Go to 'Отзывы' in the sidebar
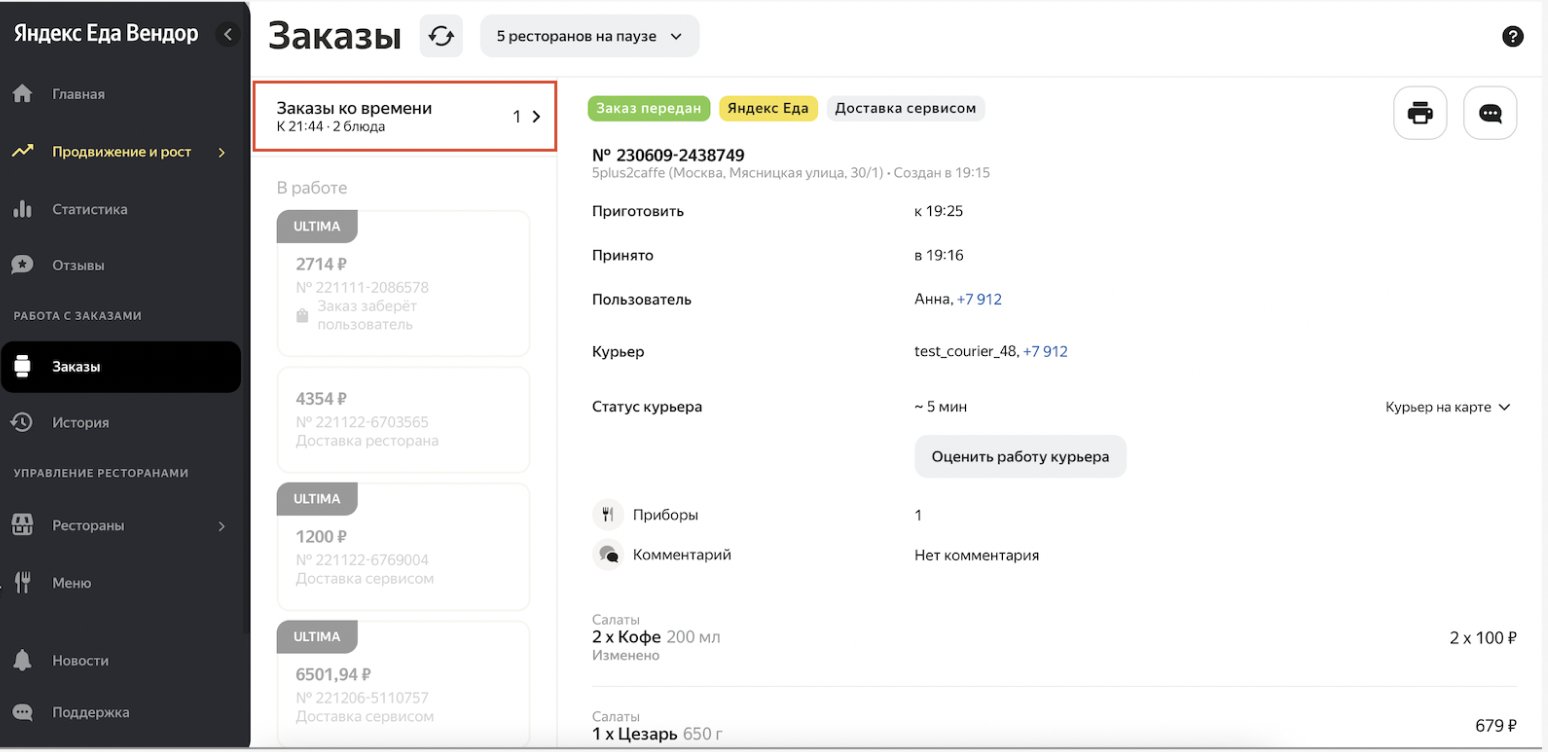This screenshot has height=752, width=1548. (78, 266)
